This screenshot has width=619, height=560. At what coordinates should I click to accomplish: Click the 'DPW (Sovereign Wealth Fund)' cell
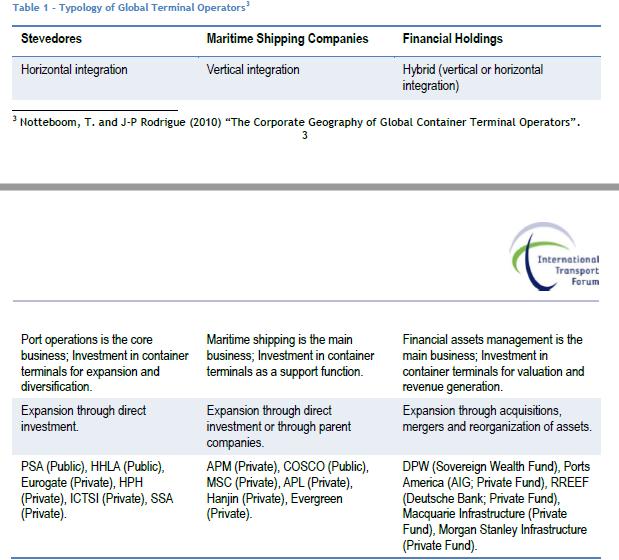pyautogui.click(x=496, y=506)
